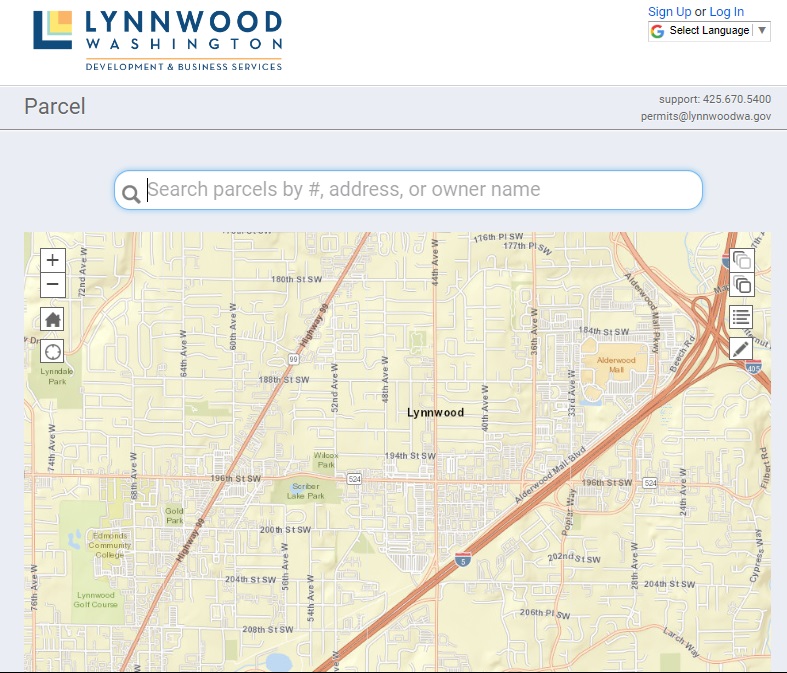Open the Select Language dropdown
The width and height of the screenshot is (787, 673).
point(709,31)
